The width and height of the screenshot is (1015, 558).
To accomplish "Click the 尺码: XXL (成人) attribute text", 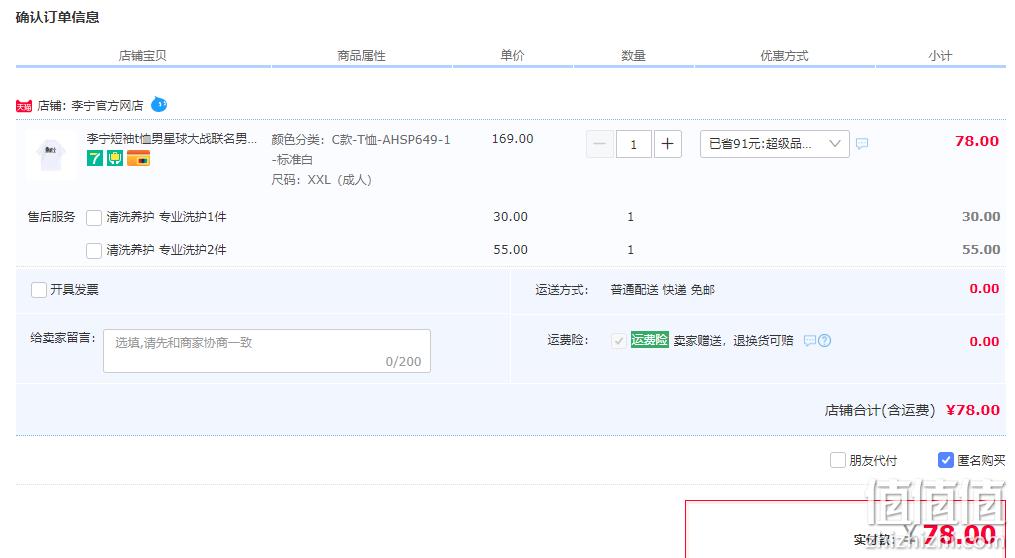I will tap(321, 180).
